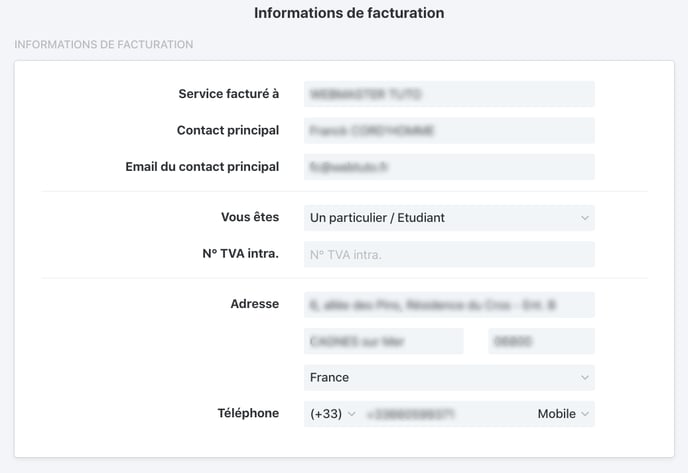688x473 pixels.
Task: Click the 'Service facturé à' label
Action: pos(229,94)
